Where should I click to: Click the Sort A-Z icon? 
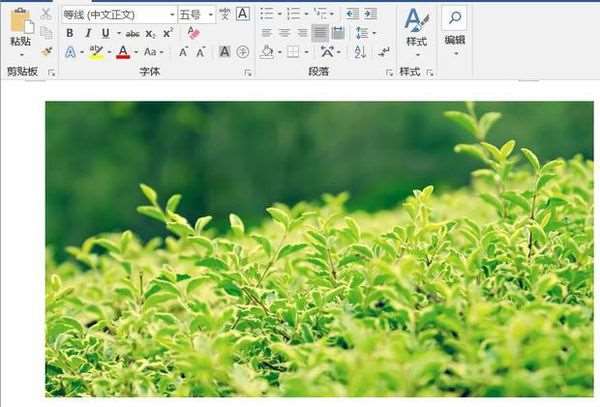(x=360, y=52)
